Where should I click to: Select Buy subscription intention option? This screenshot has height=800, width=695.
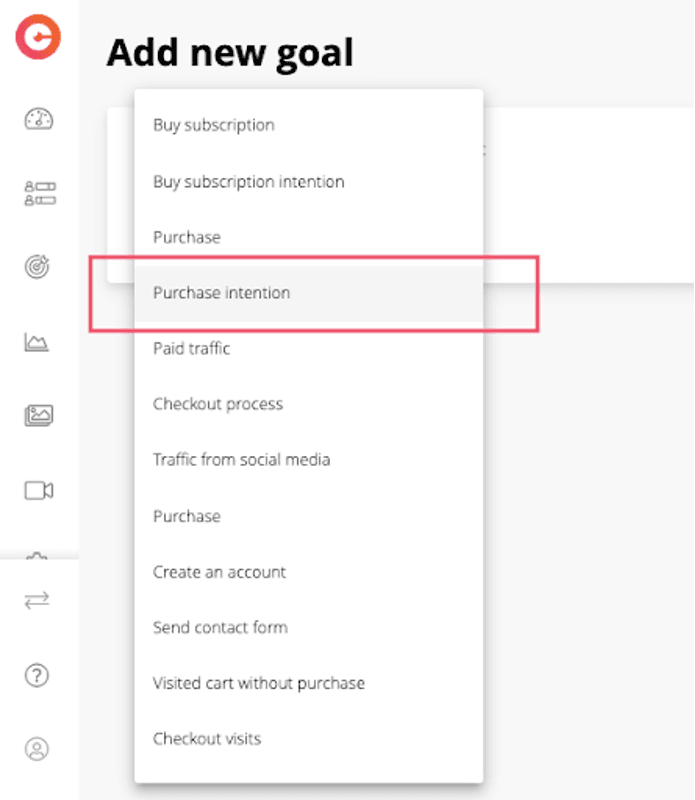309,182
